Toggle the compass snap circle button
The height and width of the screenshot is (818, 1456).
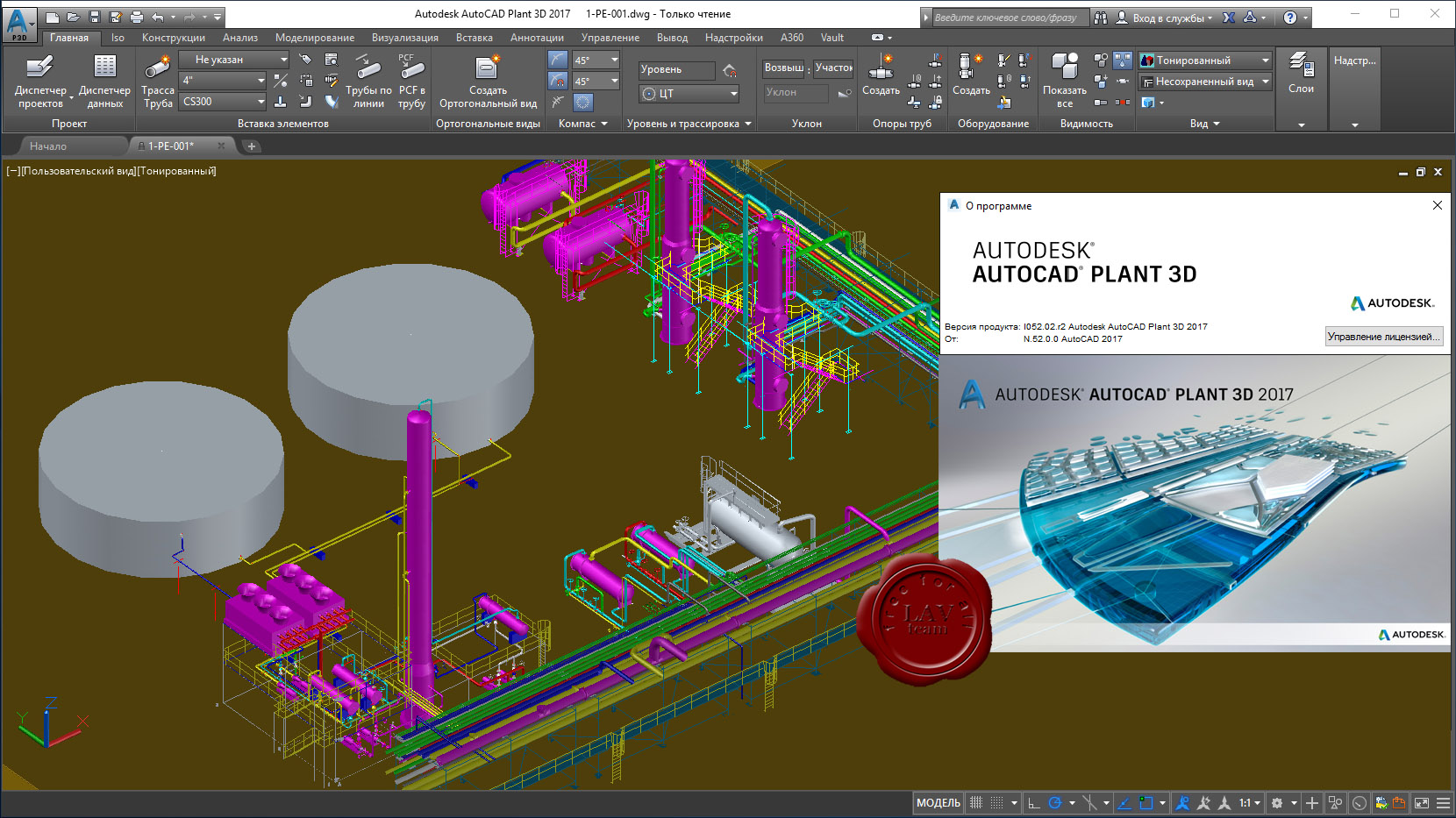tap(583, 102)
